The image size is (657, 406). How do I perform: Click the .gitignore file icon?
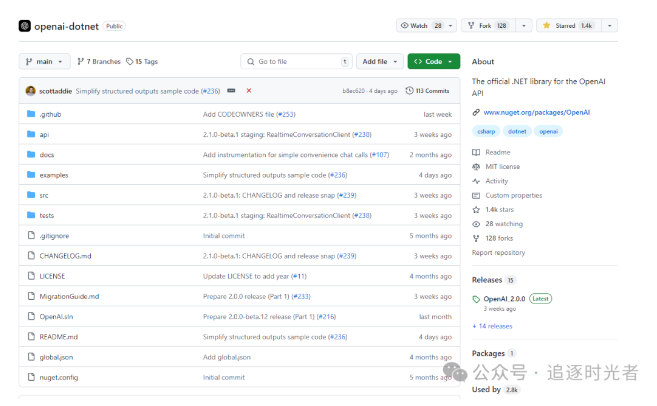31,235
